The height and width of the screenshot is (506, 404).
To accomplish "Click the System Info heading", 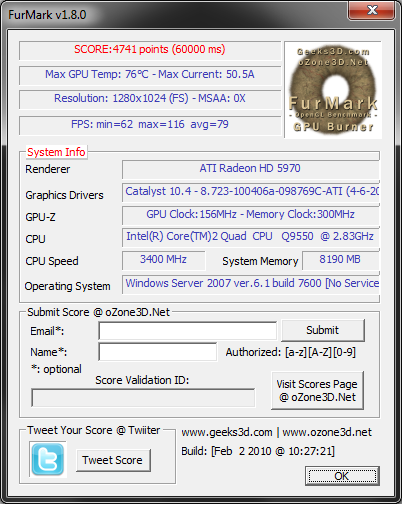I will pyautogui.click(x=56, y=152).
